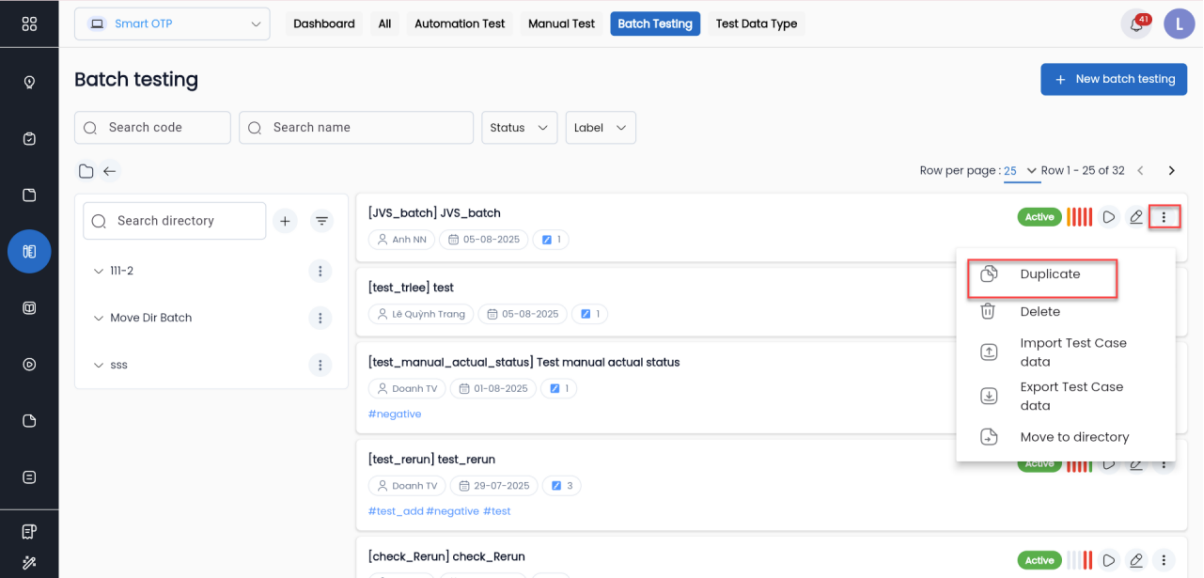Open options for Move Dir Batch directory
The width and height of the screenshot is (1204, 578).
tap(320, 318)
